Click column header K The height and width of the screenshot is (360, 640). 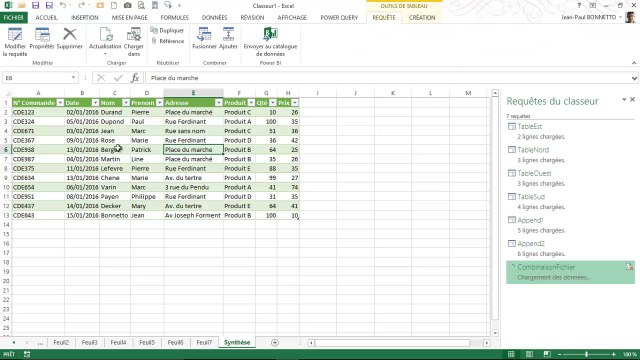(x=393, y=93)
